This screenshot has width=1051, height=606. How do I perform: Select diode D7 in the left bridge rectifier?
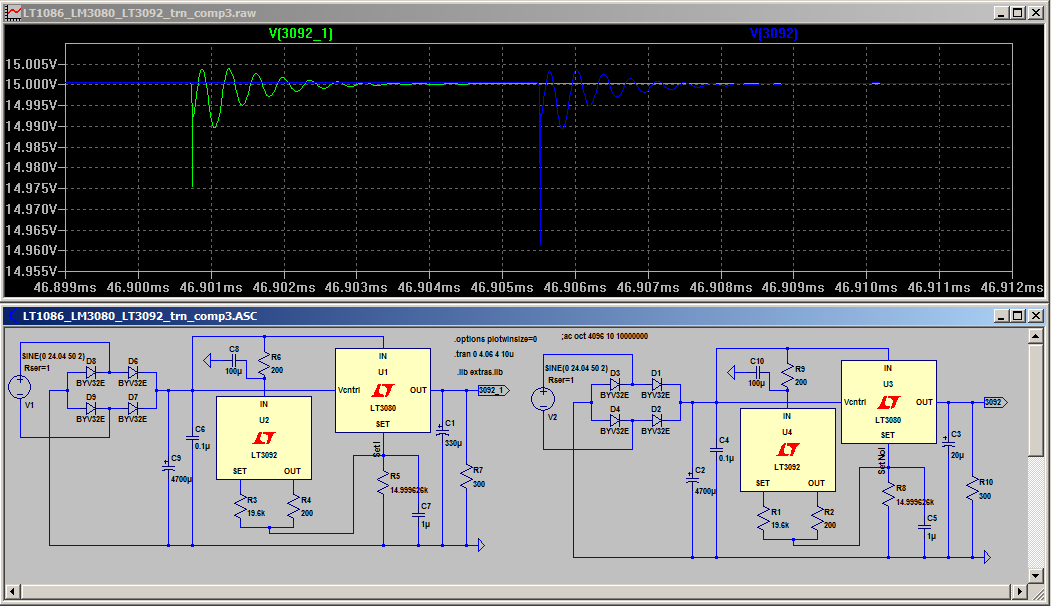pyautogui.click(x=133, y=408)
